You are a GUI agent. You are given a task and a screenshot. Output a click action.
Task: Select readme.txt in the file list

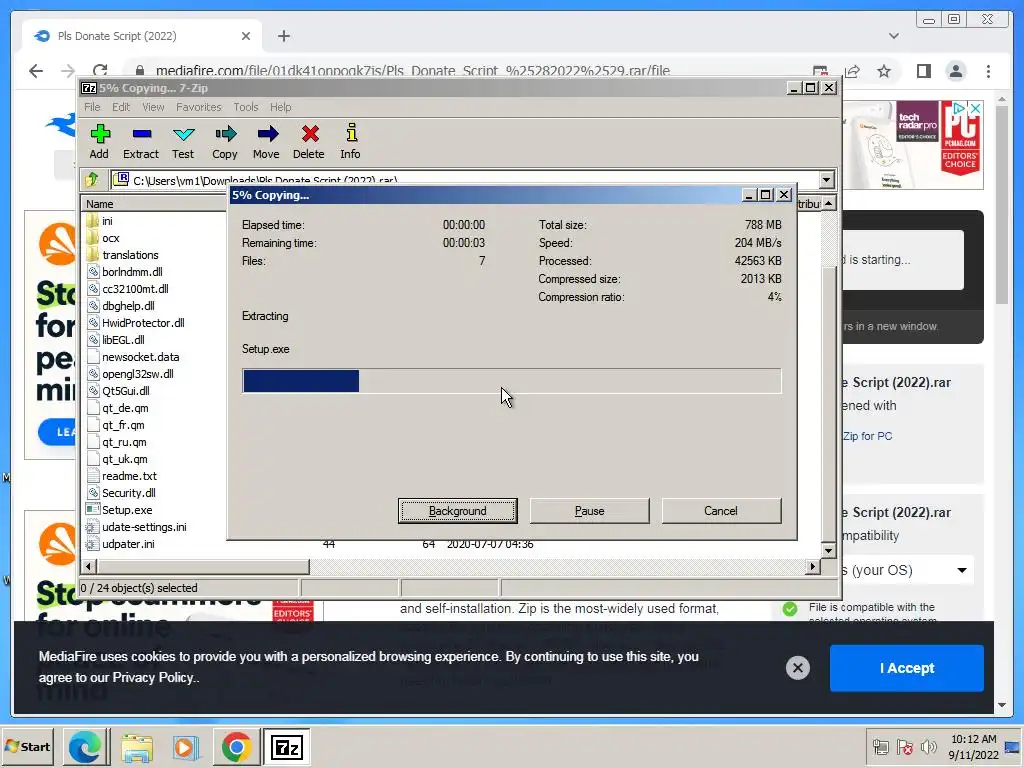pyautogui.click(x=129, y=476)
